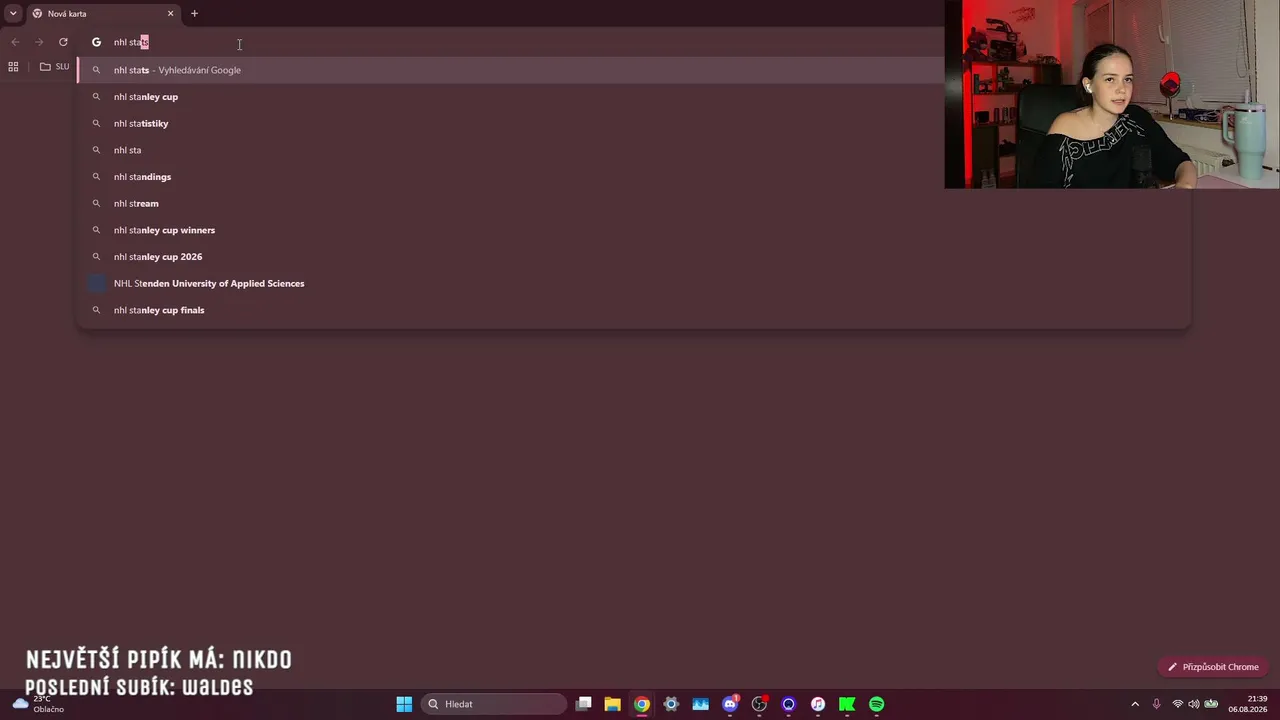The image size is (1280, 720).
Task: Select suggestion "nhl stats - Vyhledávání Google"
Action: pyautogui.click(x=634, y=70)
